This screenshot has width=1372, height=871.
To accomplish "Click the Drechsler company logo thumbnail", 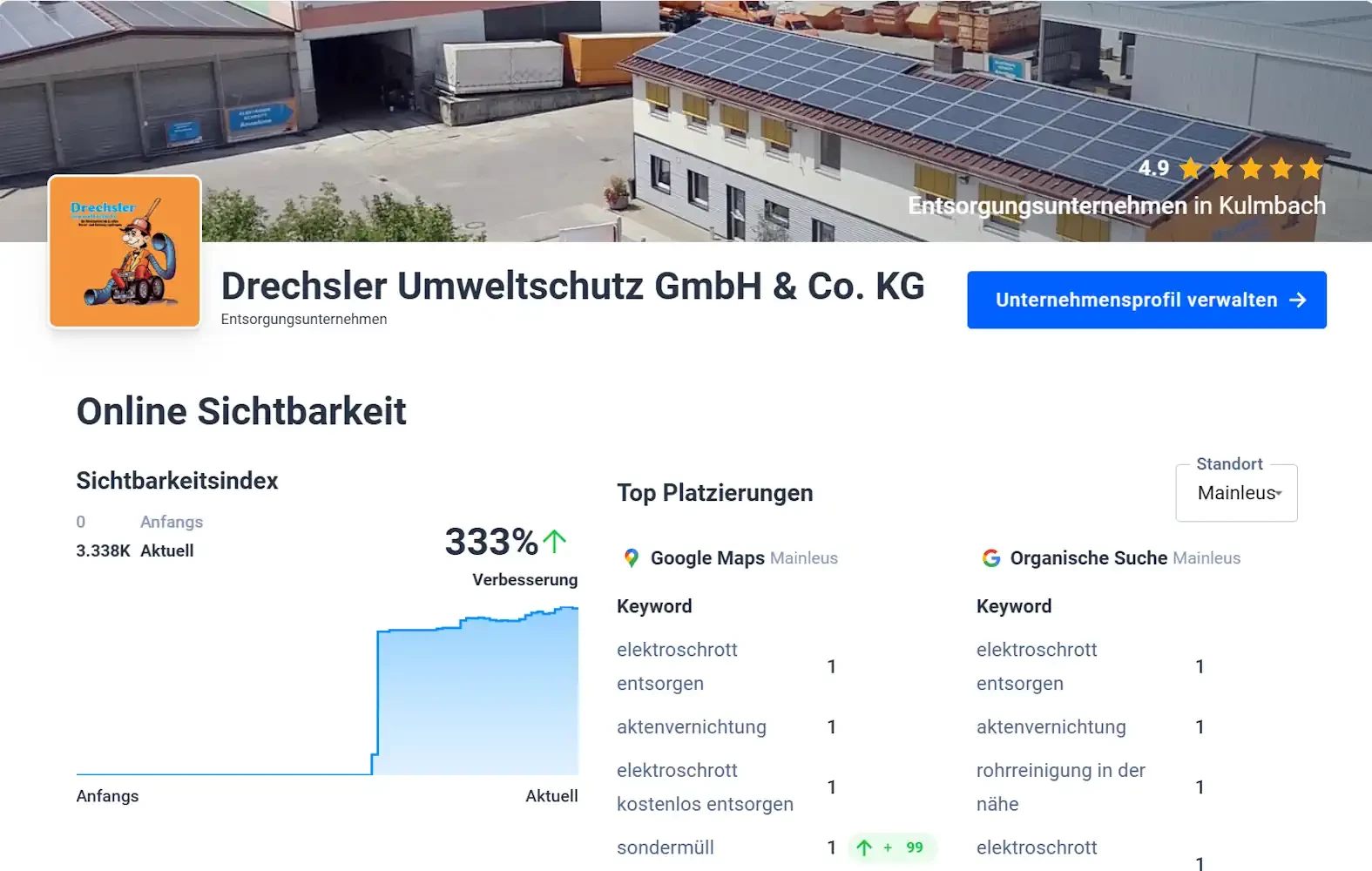I will (125, 252).
